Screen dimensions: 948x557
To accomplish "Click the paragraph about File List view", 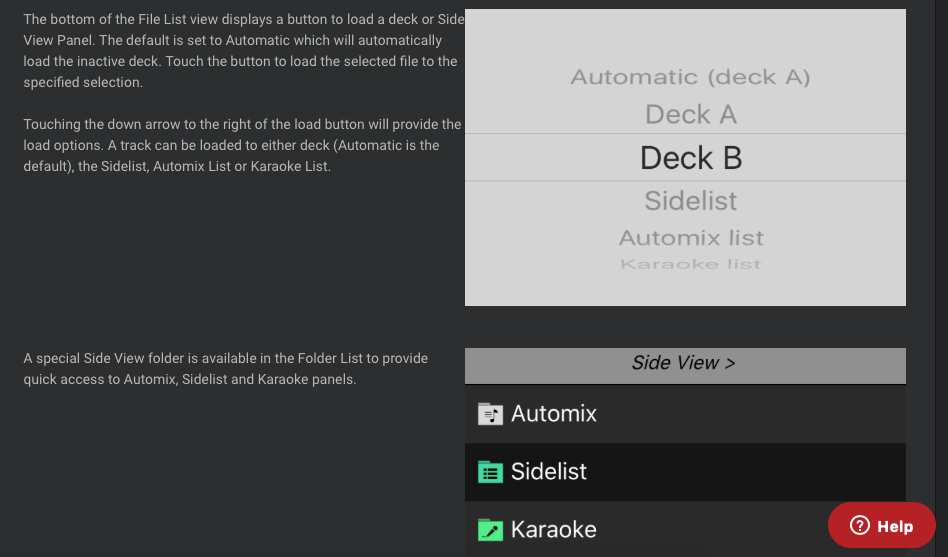I will (244, 51).
